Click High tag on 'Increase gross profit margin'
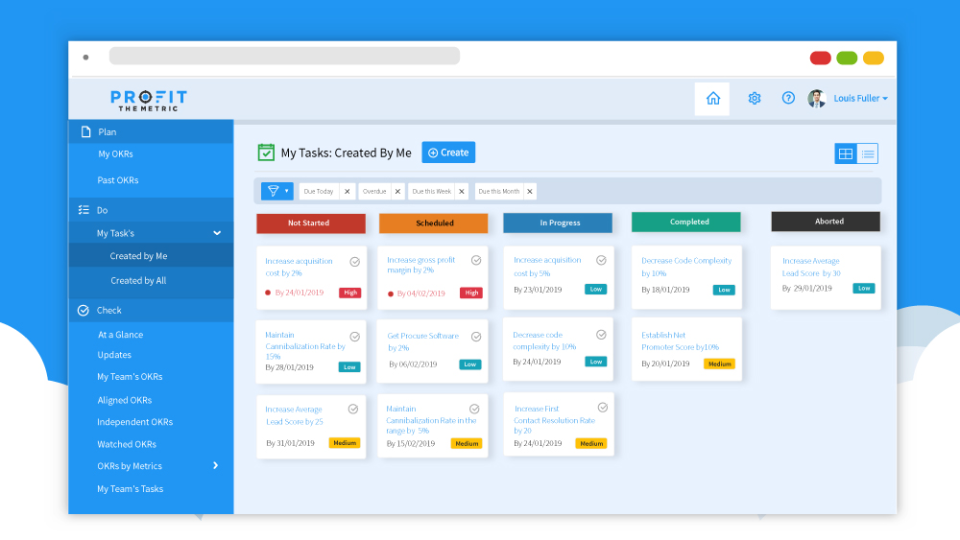Image resolution: width=960 pixels, height=540 pixels. click(471, 293)
